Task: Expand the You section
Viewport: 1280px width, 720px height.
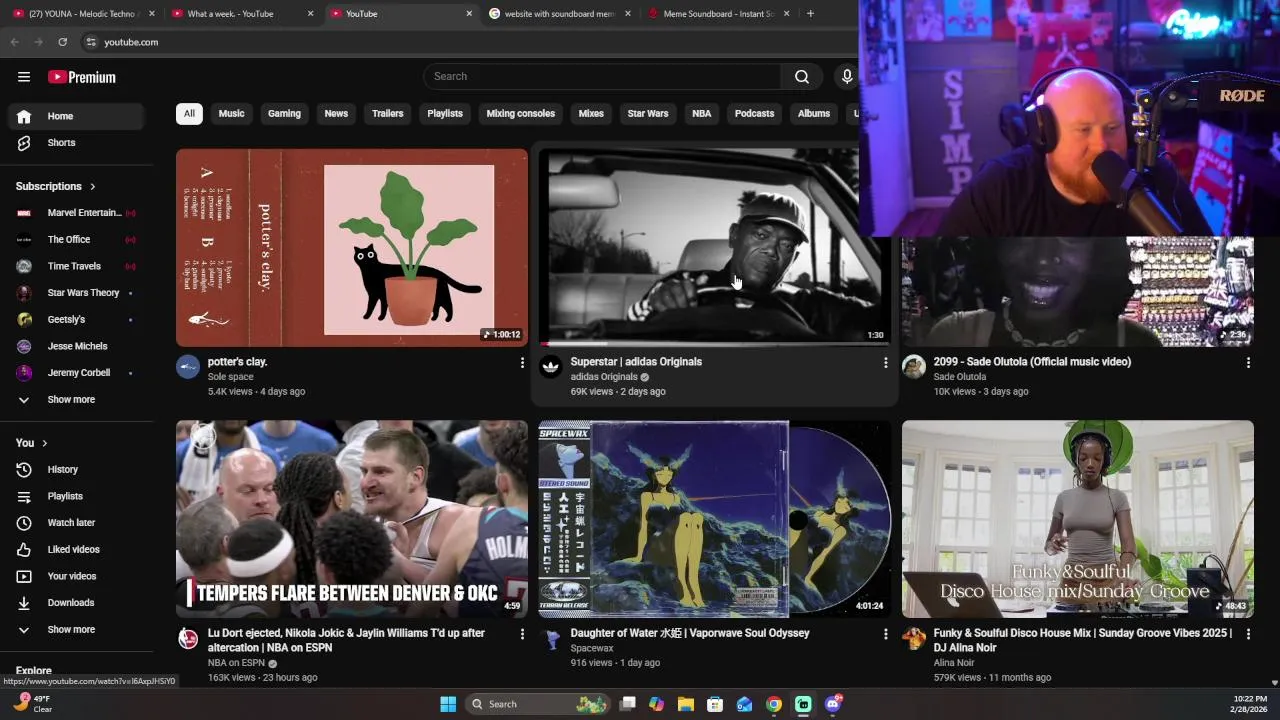Action: pyautogui.click(x=32, y=443)
